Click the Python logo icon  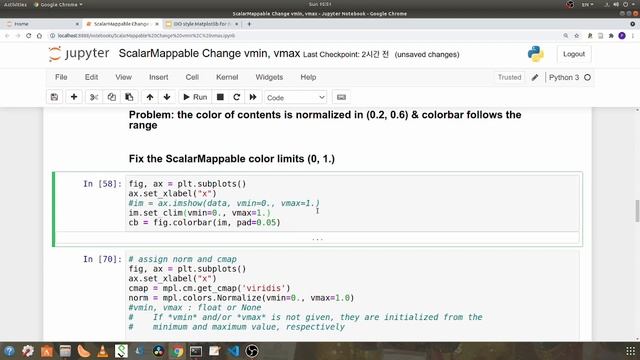[536, 54]
